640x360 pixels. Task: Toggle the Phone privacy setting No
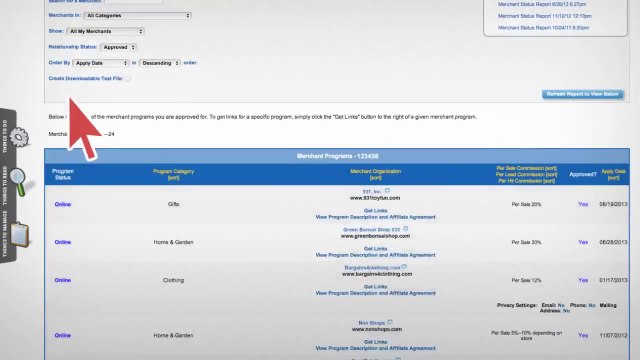592,305
